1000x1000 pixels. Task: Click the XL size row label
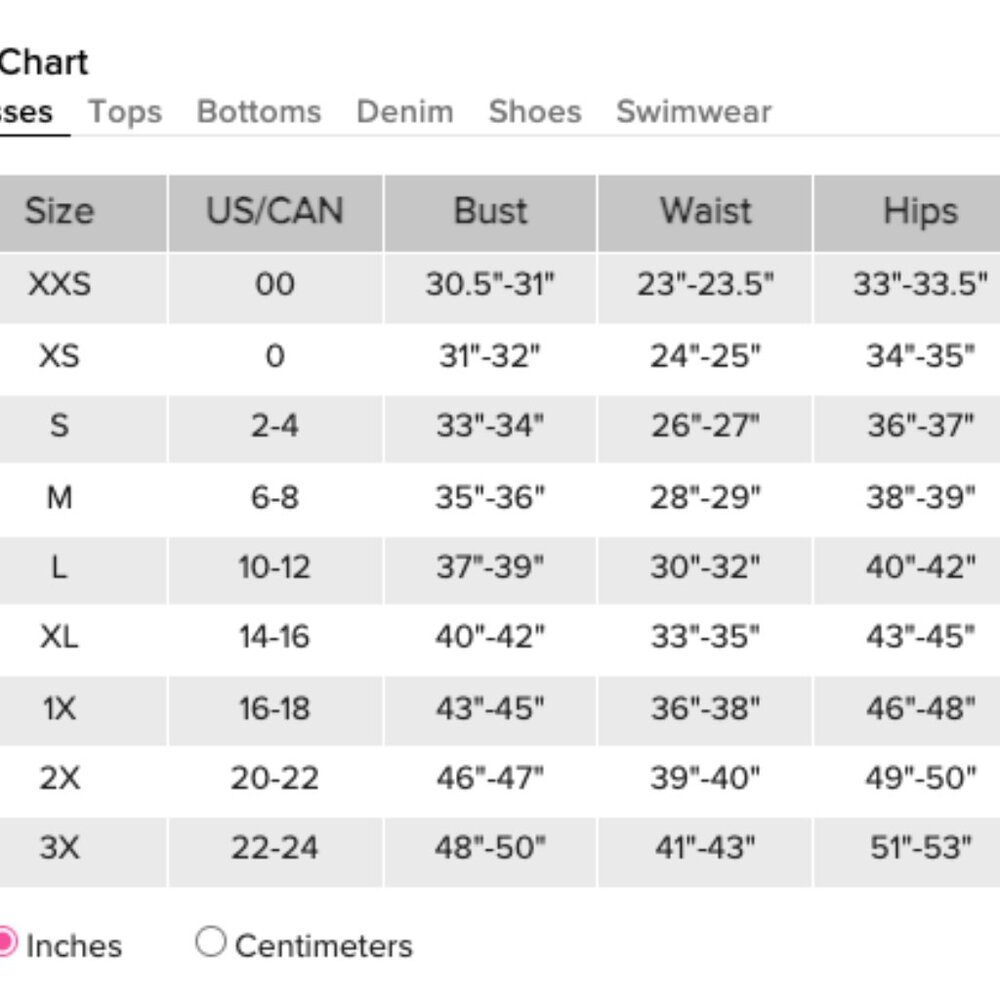pyautogui.click(x=59, y=637)
